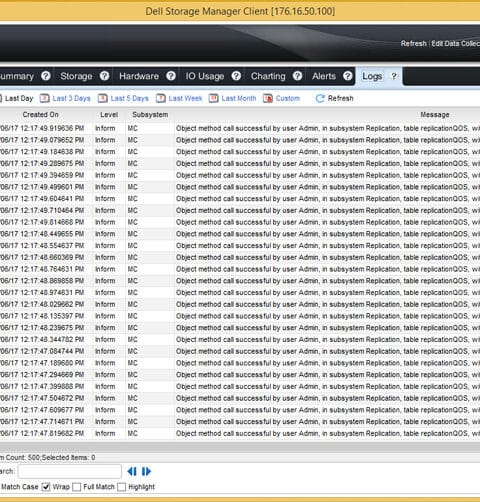Open help icon beside the Logs tab

[394, 76]
